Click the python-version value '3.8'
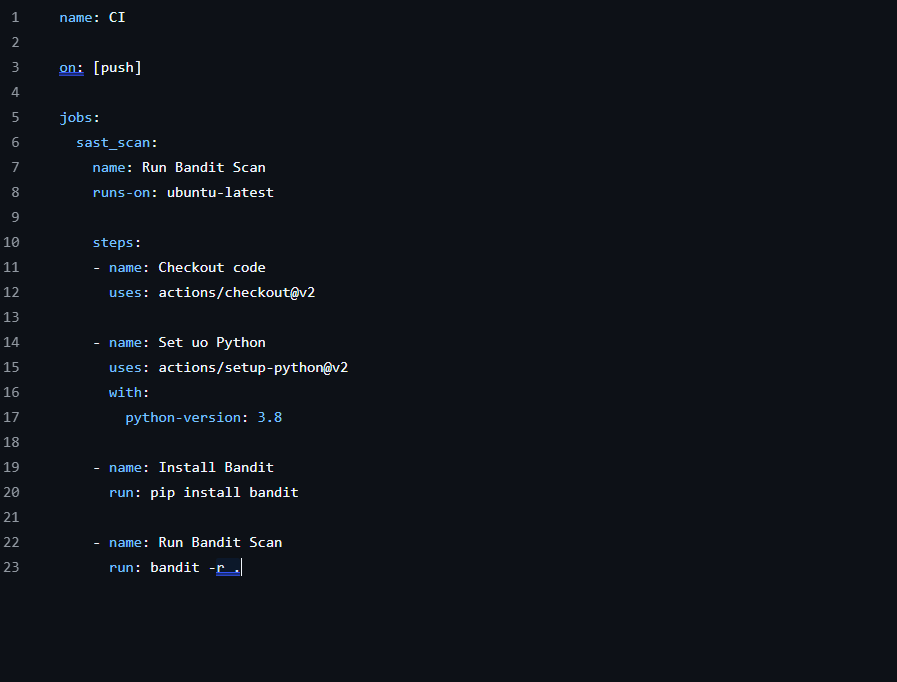 click(x=268, y=417)
